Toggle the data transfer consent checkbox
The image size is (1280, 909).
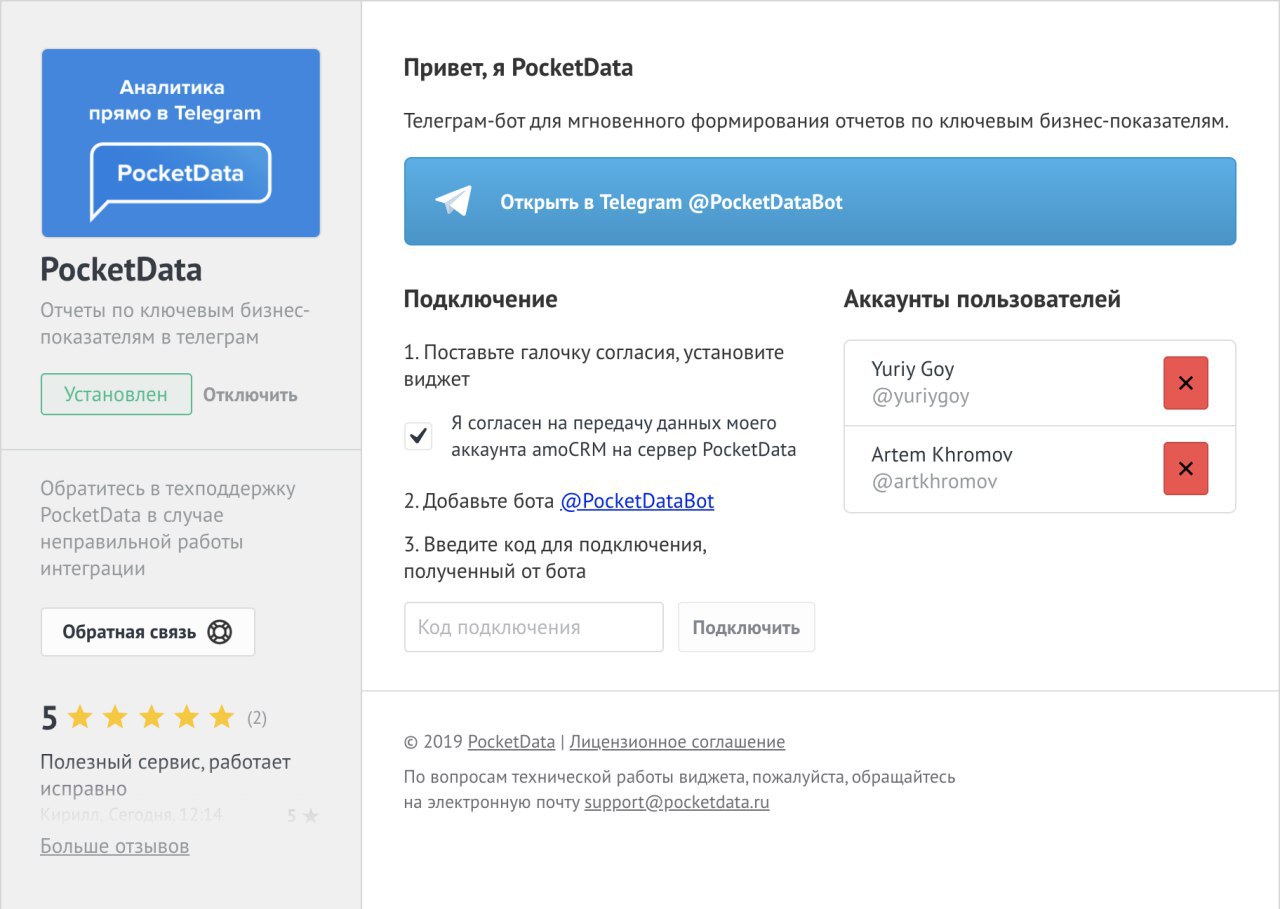click(418, 436)
